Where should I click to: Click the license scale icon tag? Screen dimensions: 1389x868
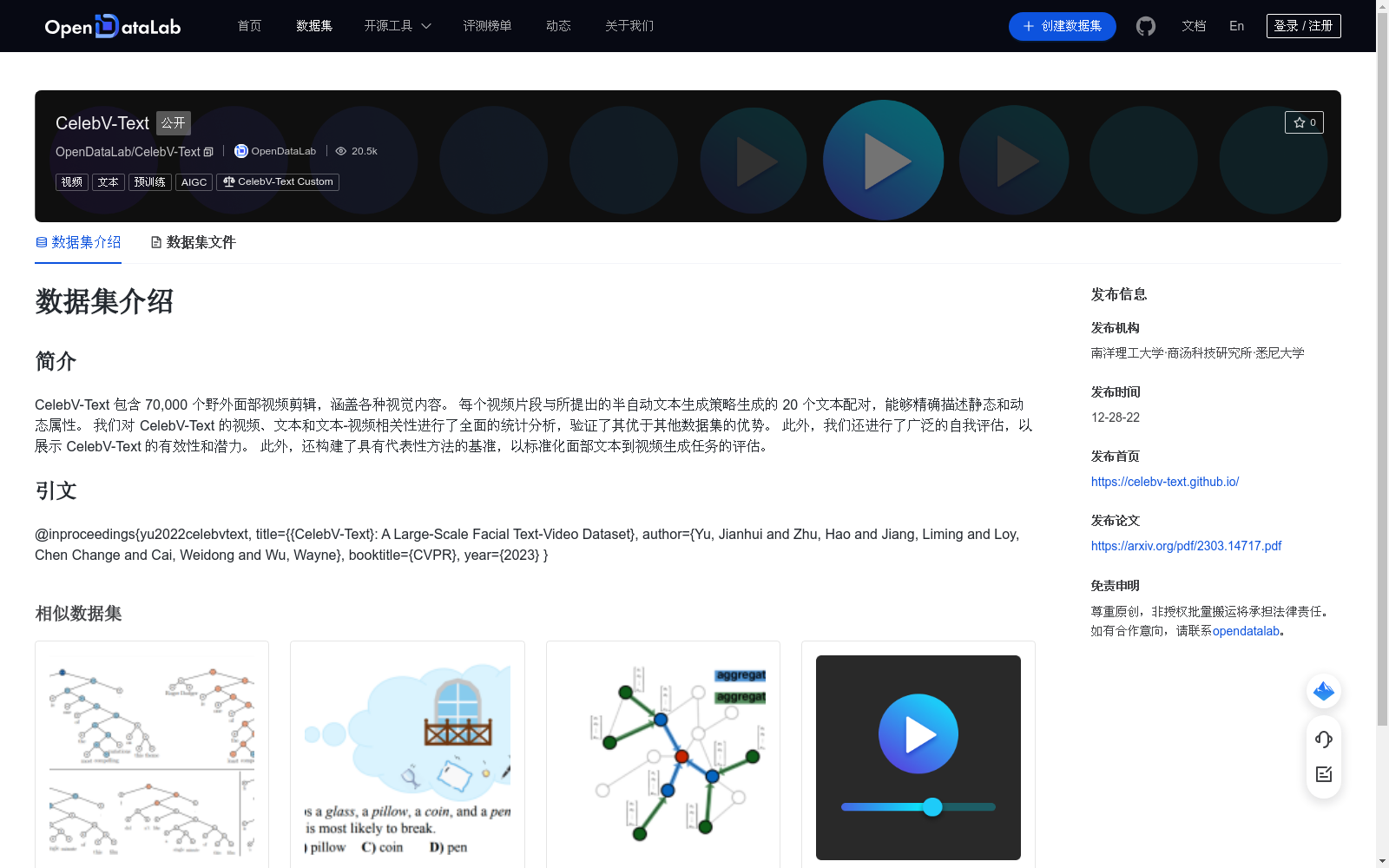click(x=228, y=181)
